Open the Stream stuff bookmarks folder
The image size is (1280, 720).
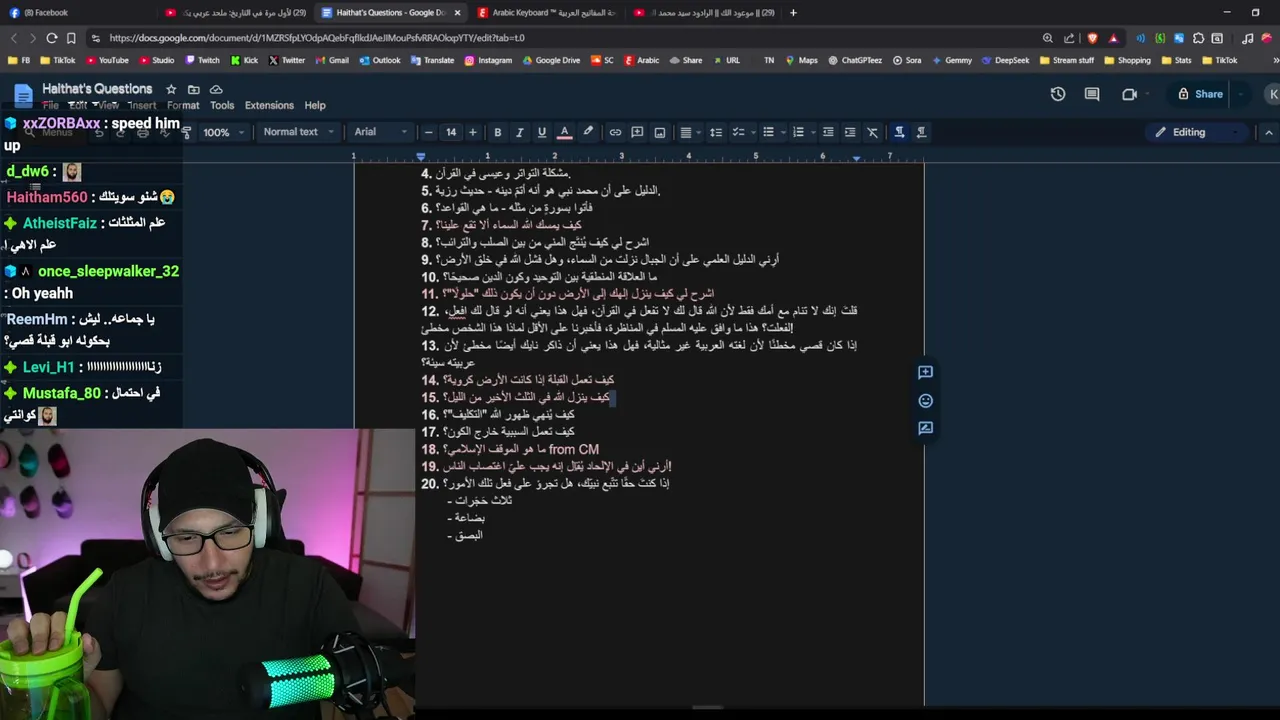tap(1067, 60)
